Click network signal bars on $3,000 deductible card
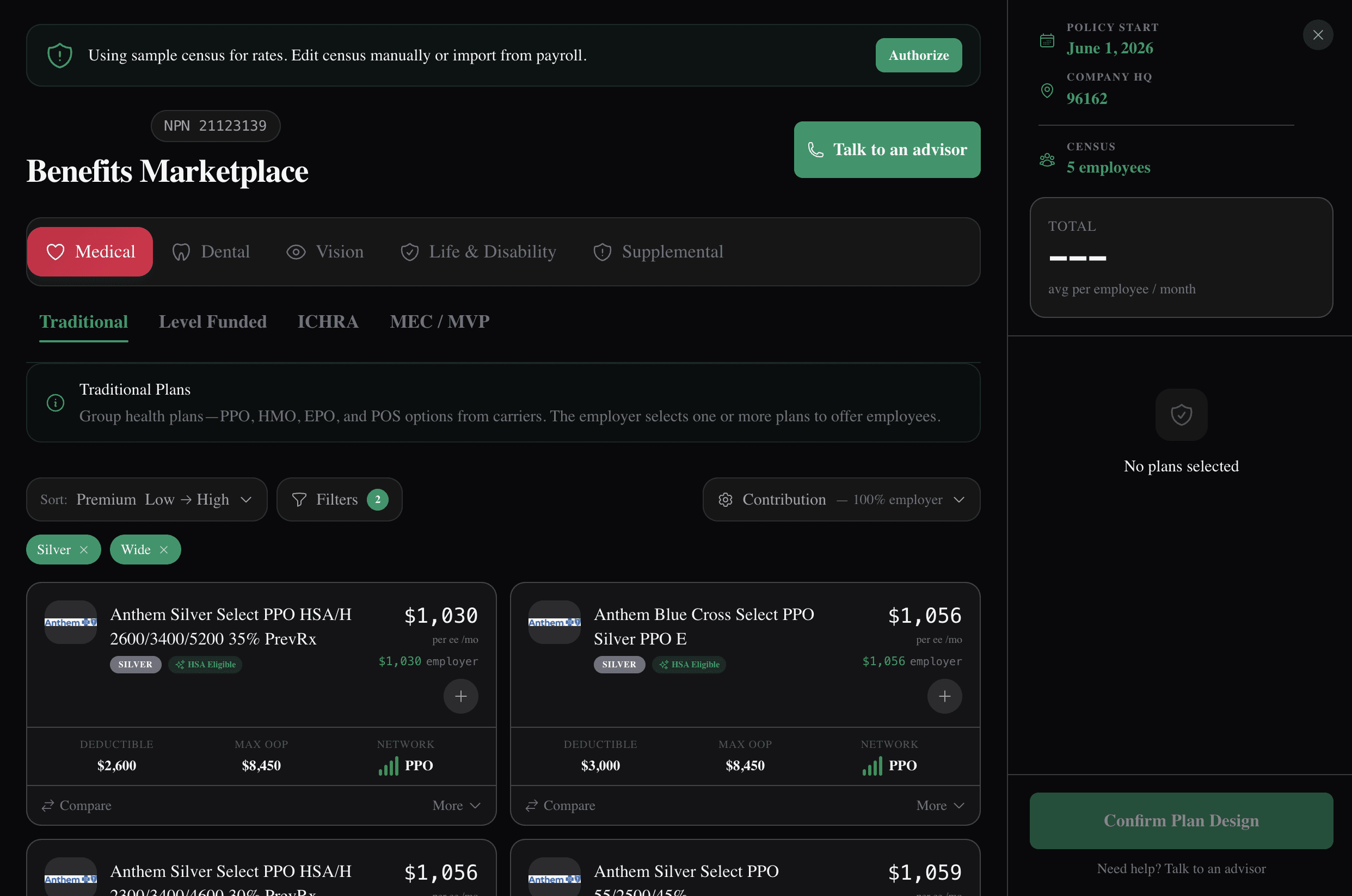Screen dimensions: 1352x896 872,766
